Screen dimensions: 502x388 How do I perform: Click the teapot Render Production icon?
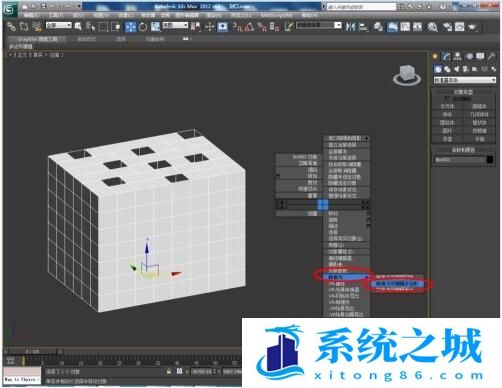pos(473,27)
